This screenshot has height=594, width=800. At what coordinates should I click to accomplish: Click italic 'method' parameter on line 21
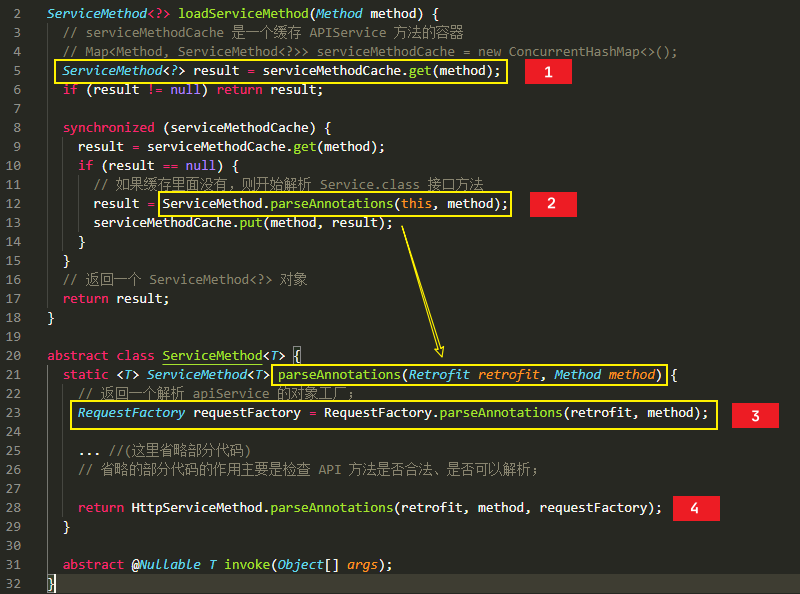click(x=632, y=375)
